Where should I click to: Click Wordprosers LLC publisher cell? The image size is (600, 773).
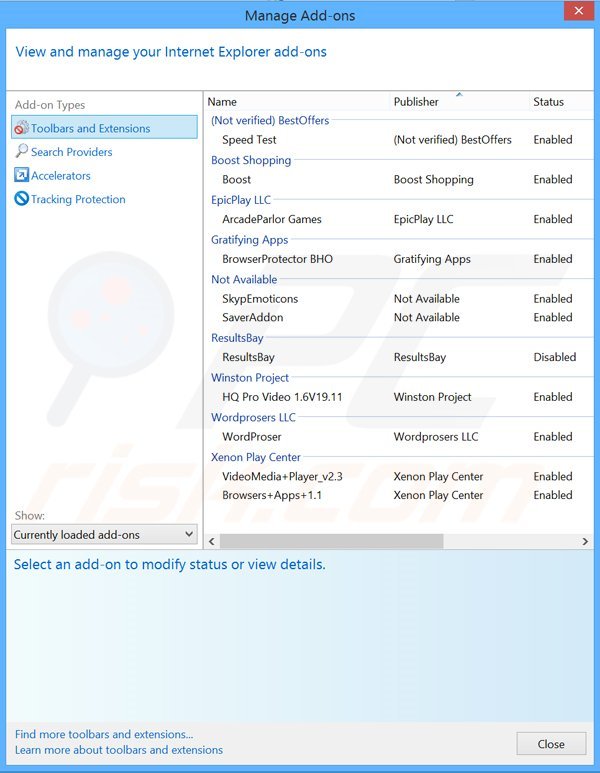pyautogui.click(x=436, y=437)
